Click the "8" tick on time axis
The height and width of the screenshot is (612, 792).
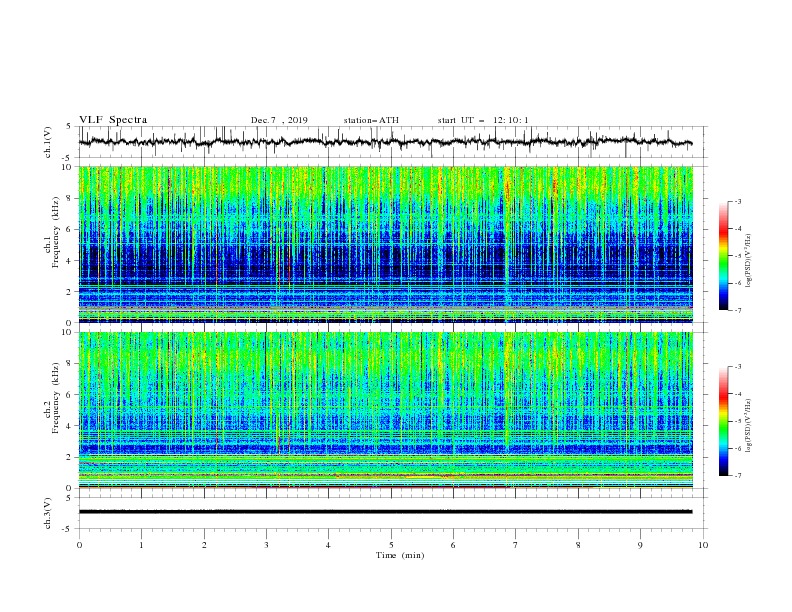[578, 545]
